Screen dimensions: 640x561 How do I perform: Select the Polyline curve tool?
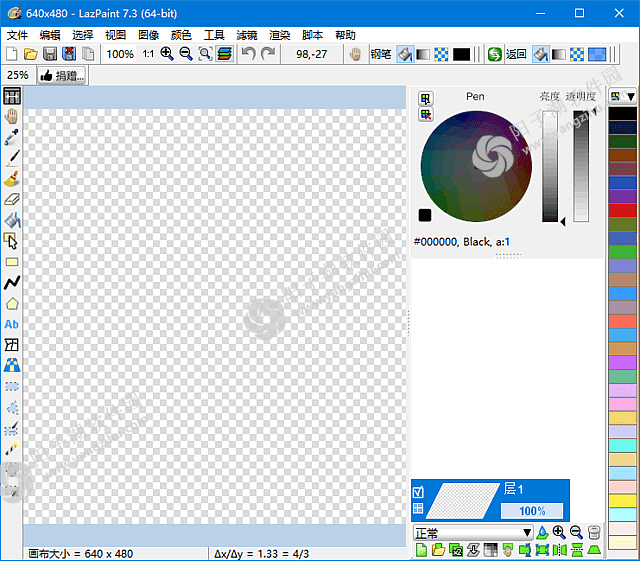(12, 283)
